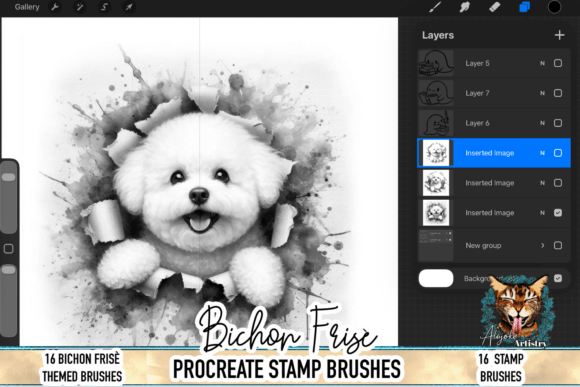The height and width of the screenshot is (387, 580).
Task: Click the highlighted Inserted Image thumbnail
Action: (x=436, y=153)
